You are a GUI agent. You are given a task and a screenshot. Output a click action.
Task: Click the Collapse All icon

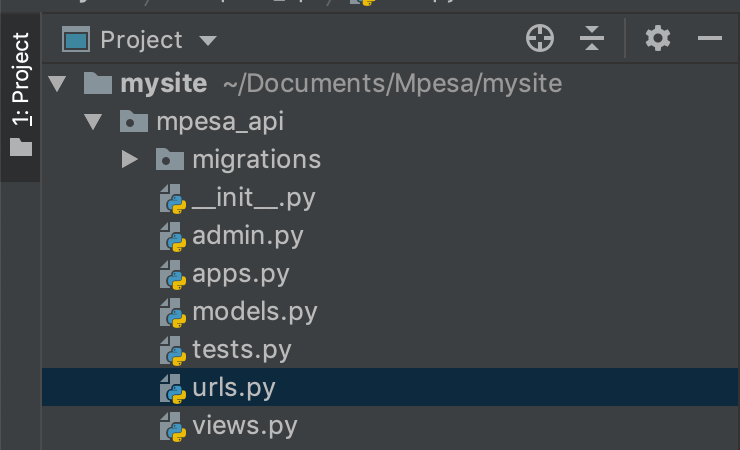point(592,38)
